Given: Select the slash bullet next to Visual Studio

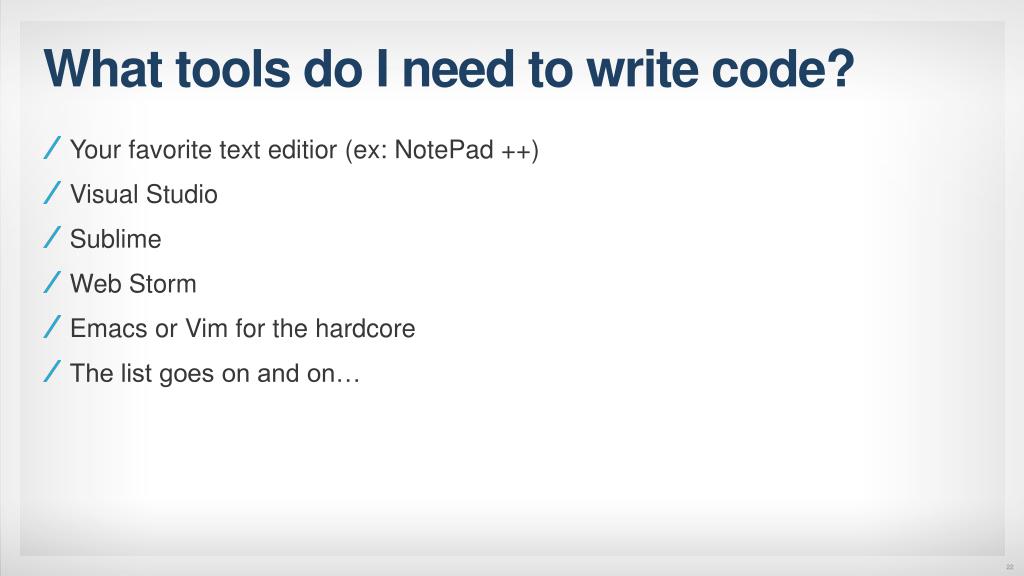Looking at the screenshot, I should click(x=52, y=193).
